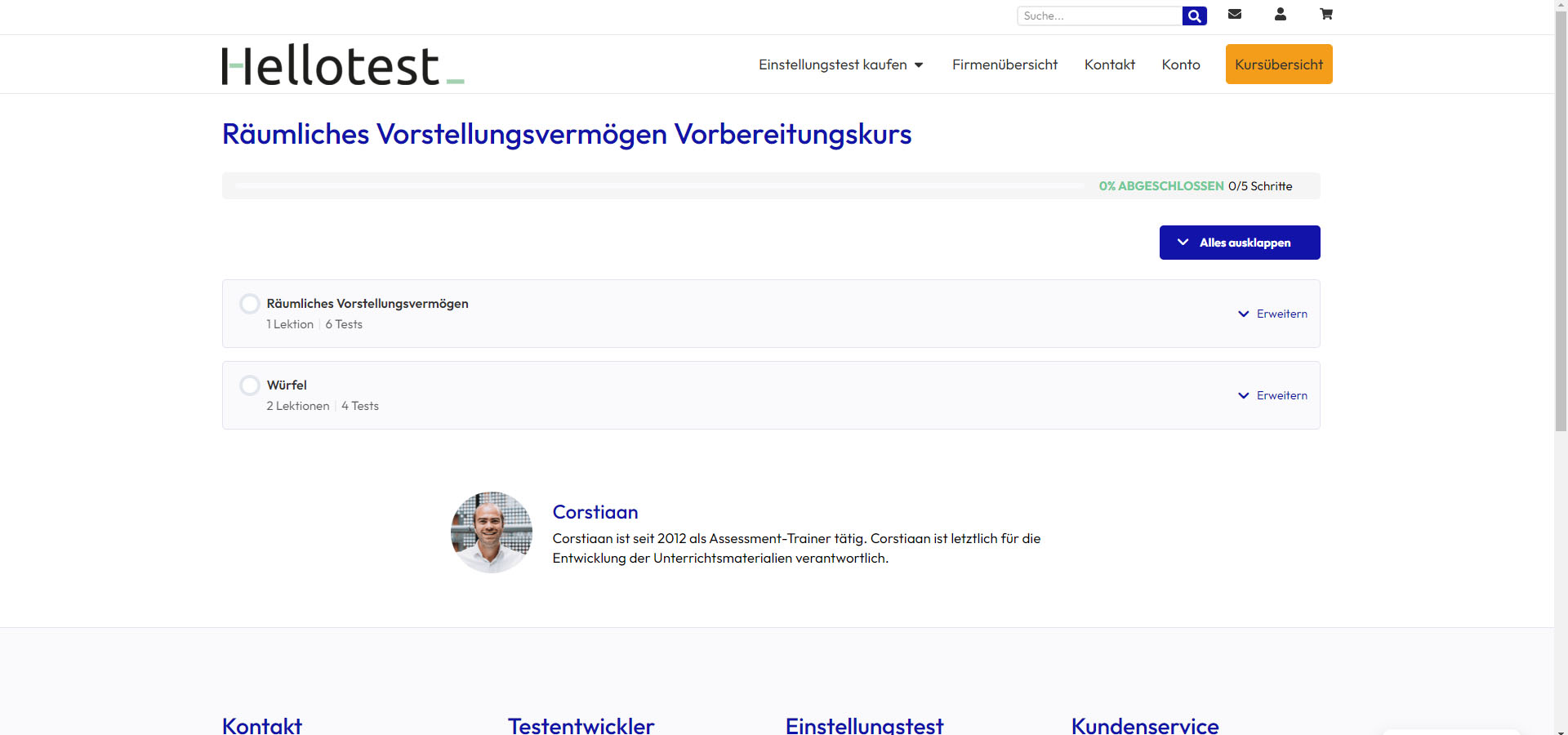Go to Firmenübersicht menu item
Viewport: 1568px width, 735px height.
1004,65
